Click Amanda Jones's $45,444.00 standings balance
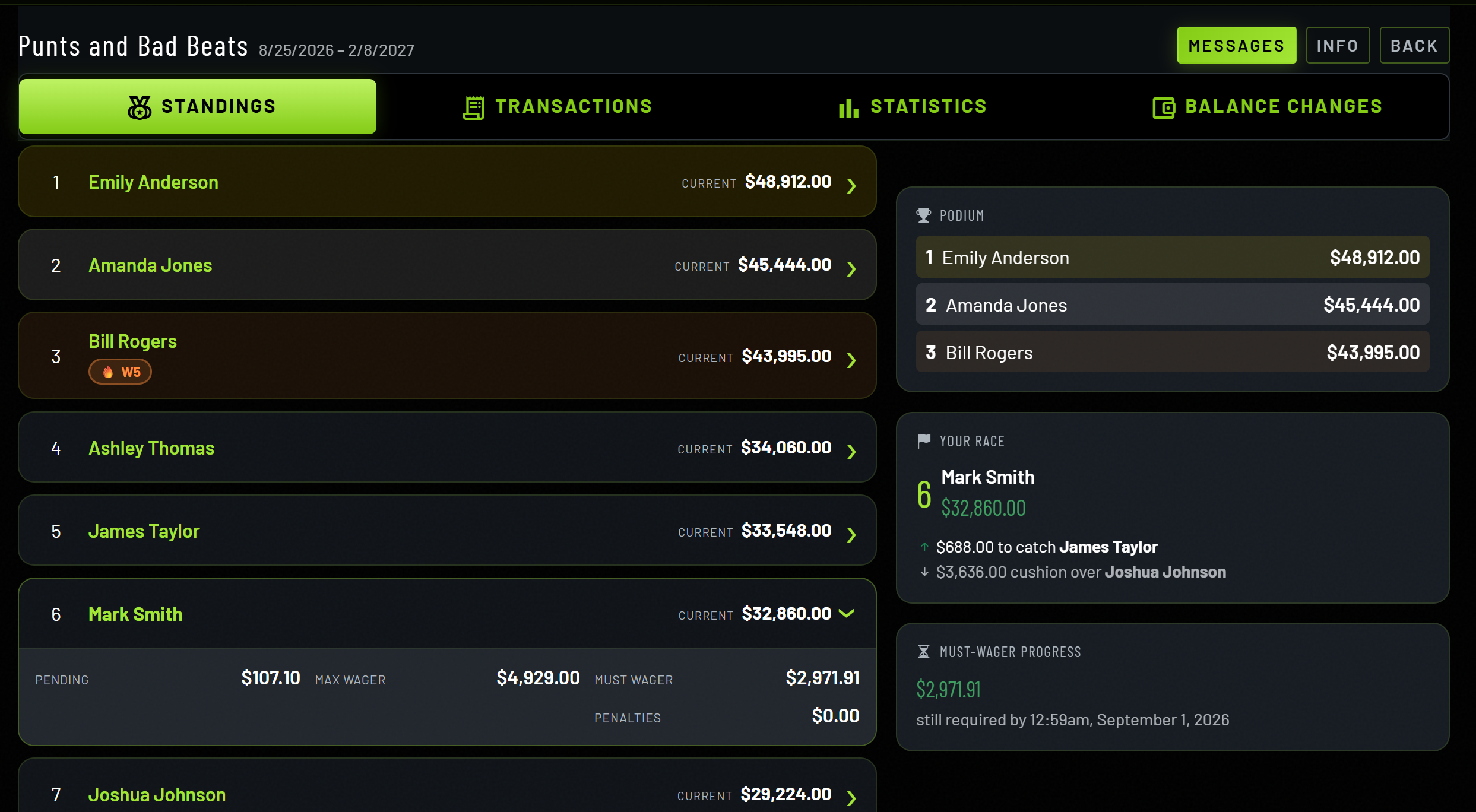The width and height of the screenshot is (1476, 812). coord(784,265)
